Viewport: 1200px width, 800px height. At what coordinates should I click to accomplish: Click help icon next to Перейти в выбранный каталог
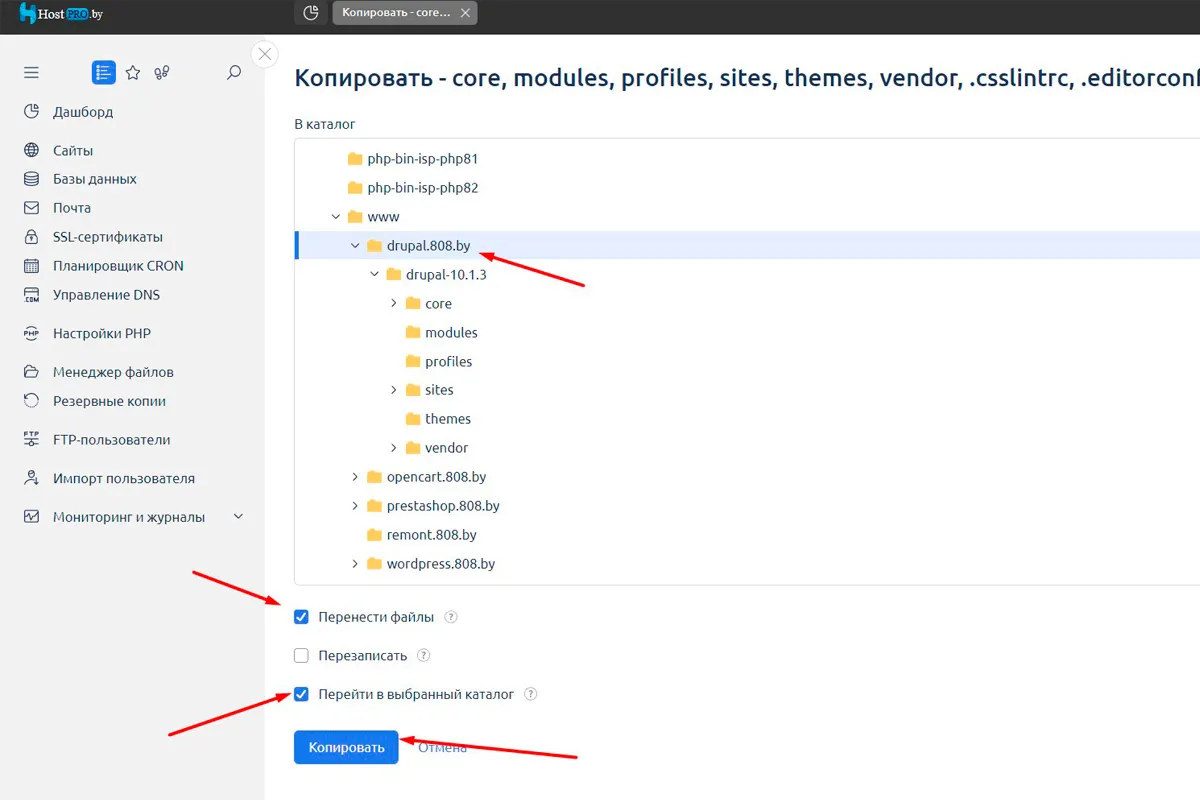[530, 694]
